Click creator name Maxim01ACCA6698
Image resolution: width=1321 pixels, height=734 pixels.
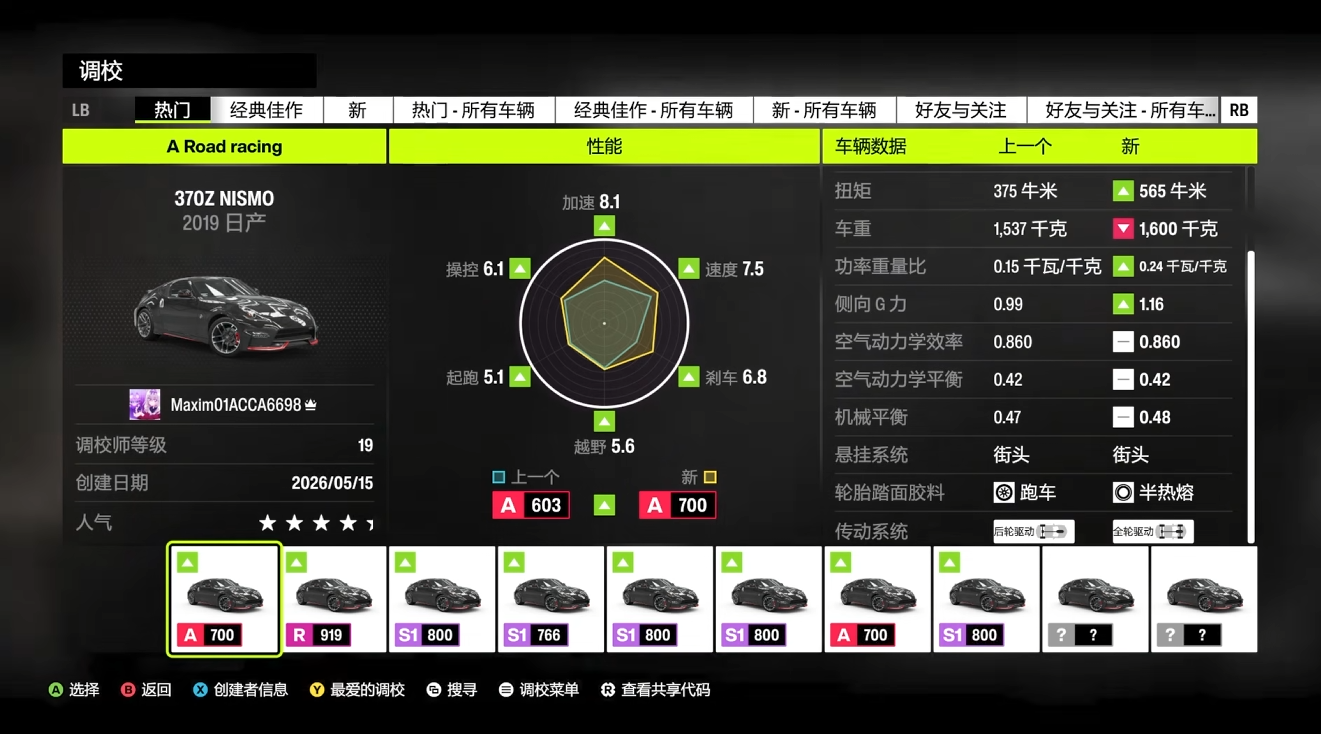coord(236,405)
